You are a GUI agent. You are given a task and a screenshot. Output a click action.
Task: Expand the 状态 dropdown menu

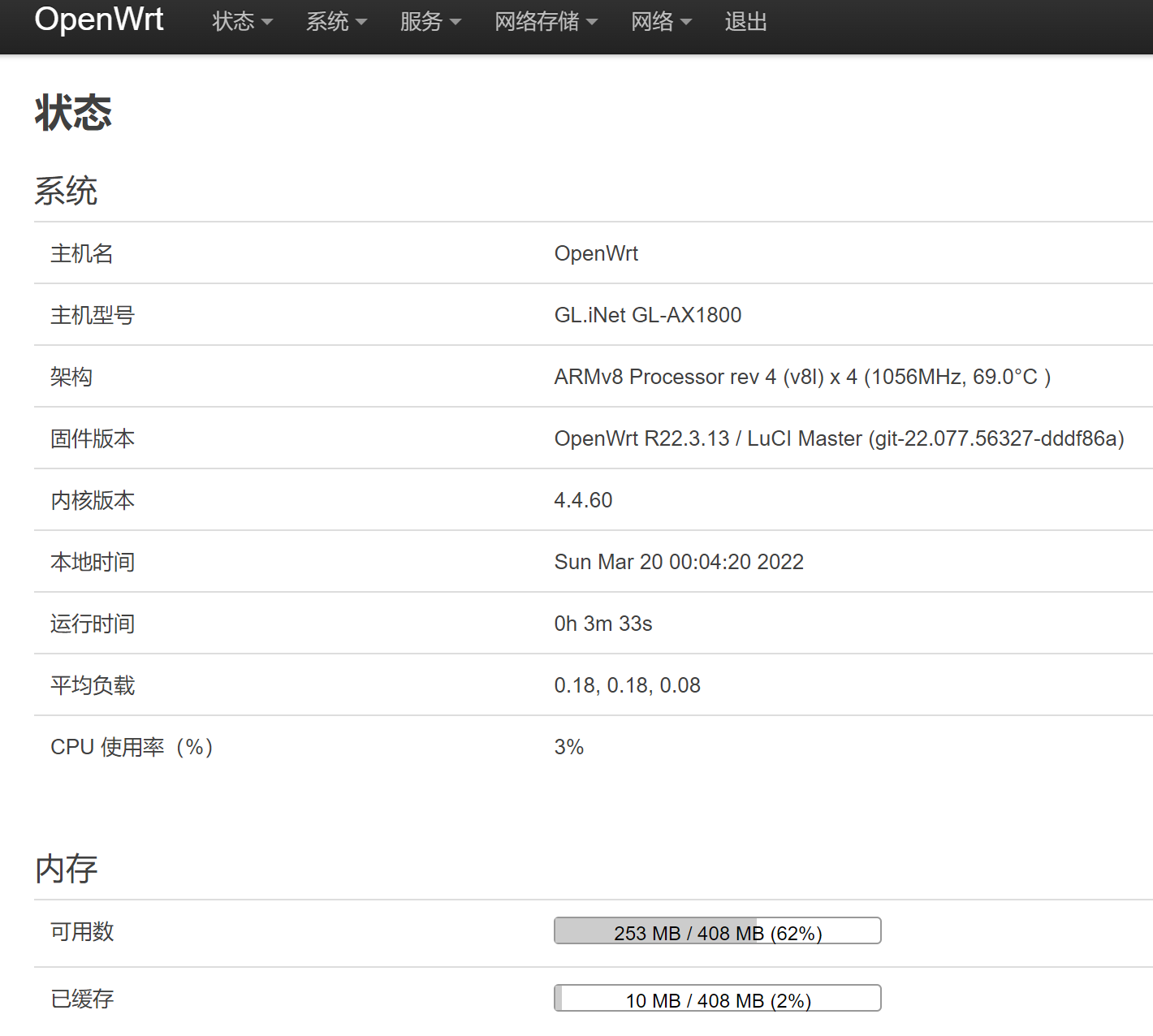click(235, 22)
